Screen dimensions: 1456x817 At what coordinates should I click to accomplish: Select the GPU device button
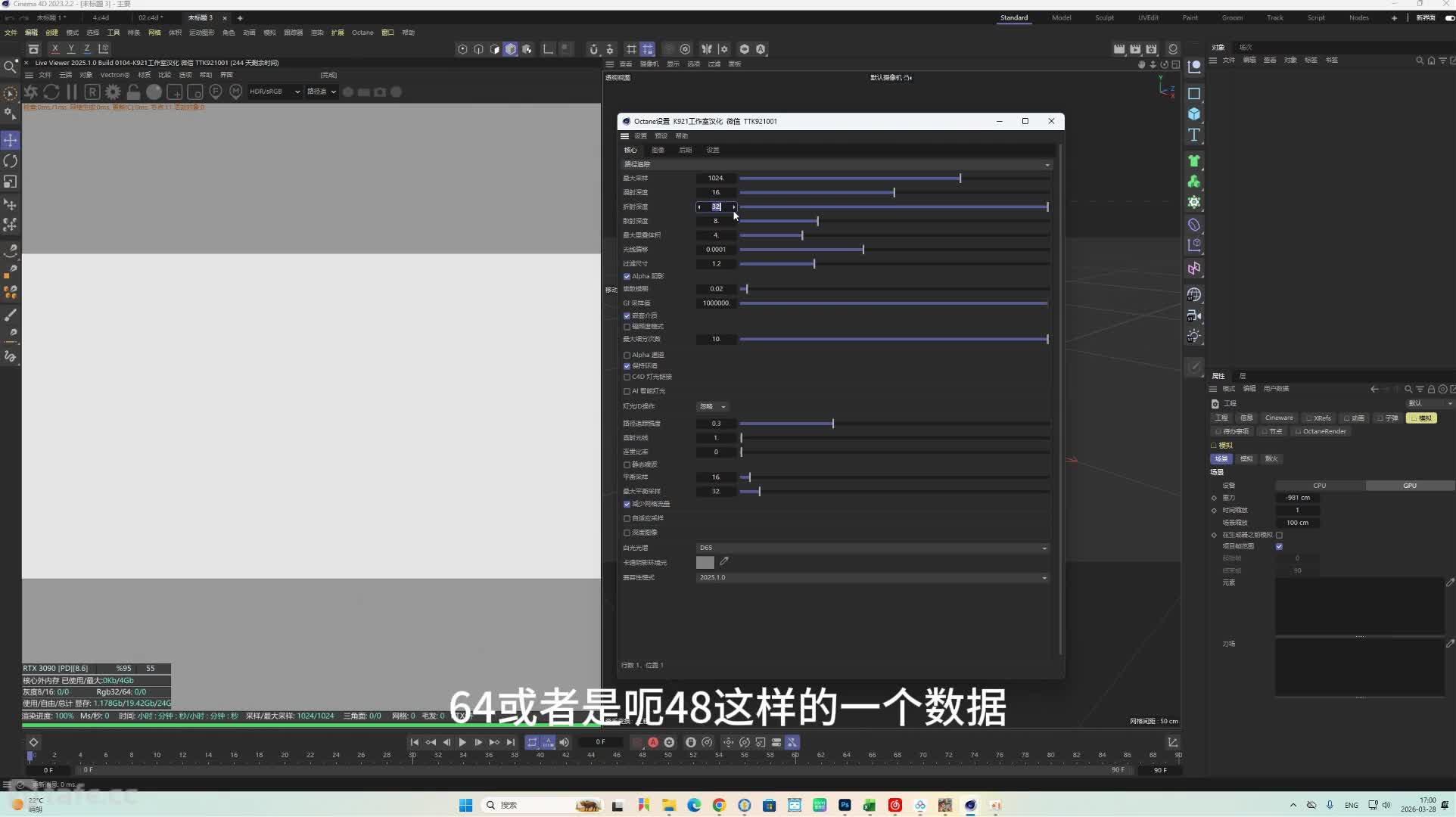[1410, 486]
